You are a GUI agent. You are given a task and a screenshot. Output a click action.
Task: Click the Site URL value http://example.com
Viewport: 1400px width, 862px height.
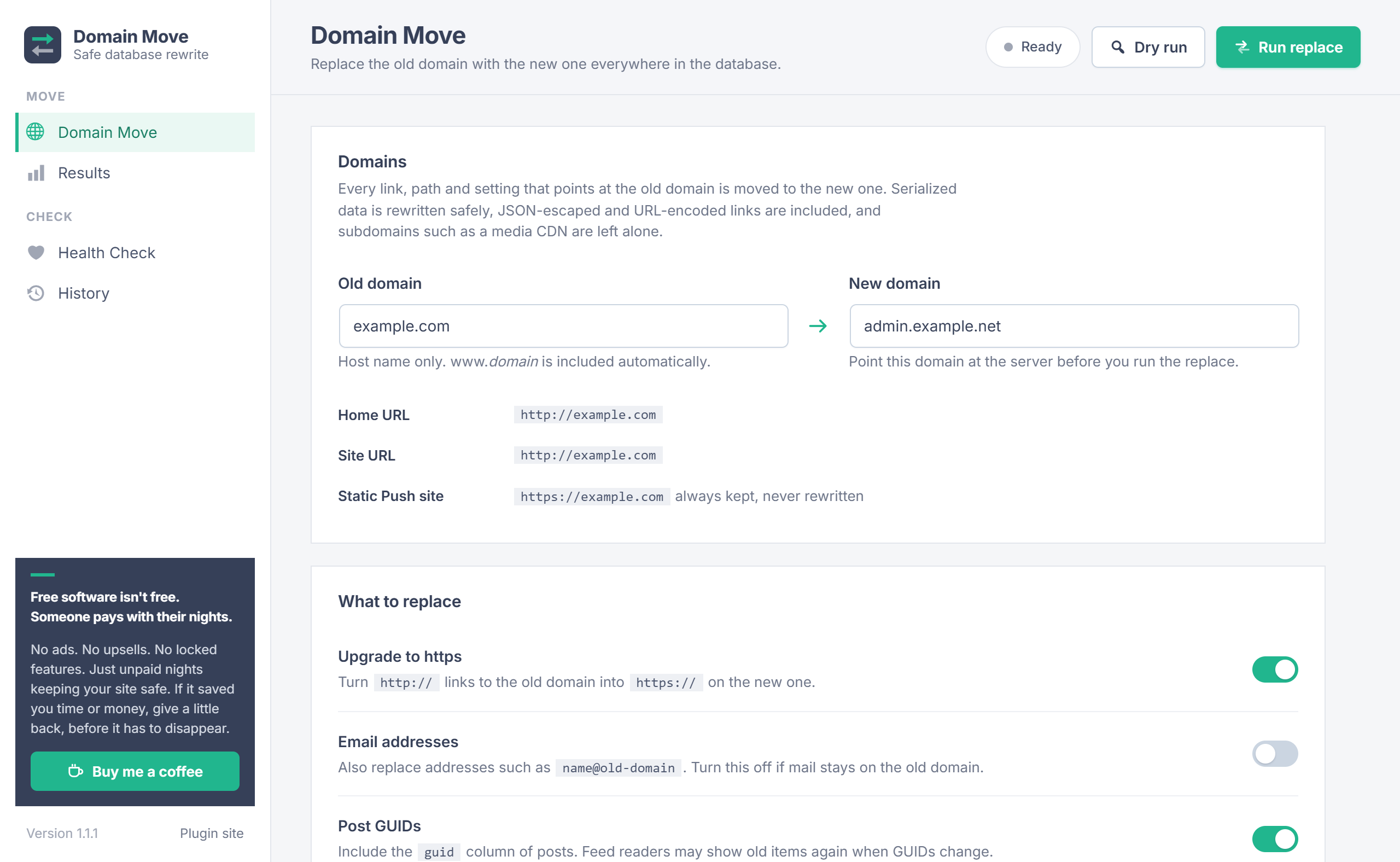pos(588,455)
